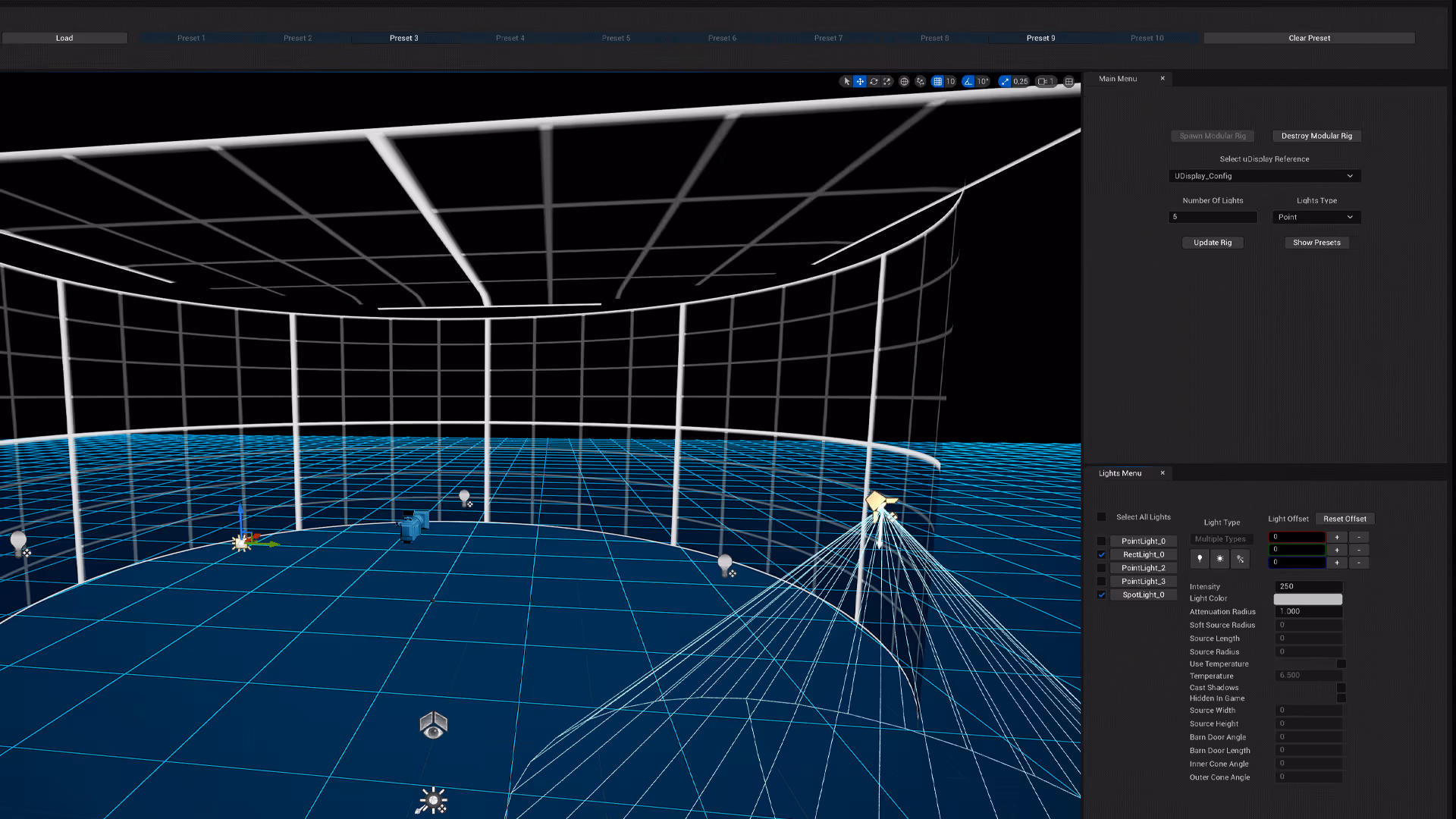Select the directional sun light icon at bottom
Viewport: 1456px width, 819px height.
tap(433, 800)
